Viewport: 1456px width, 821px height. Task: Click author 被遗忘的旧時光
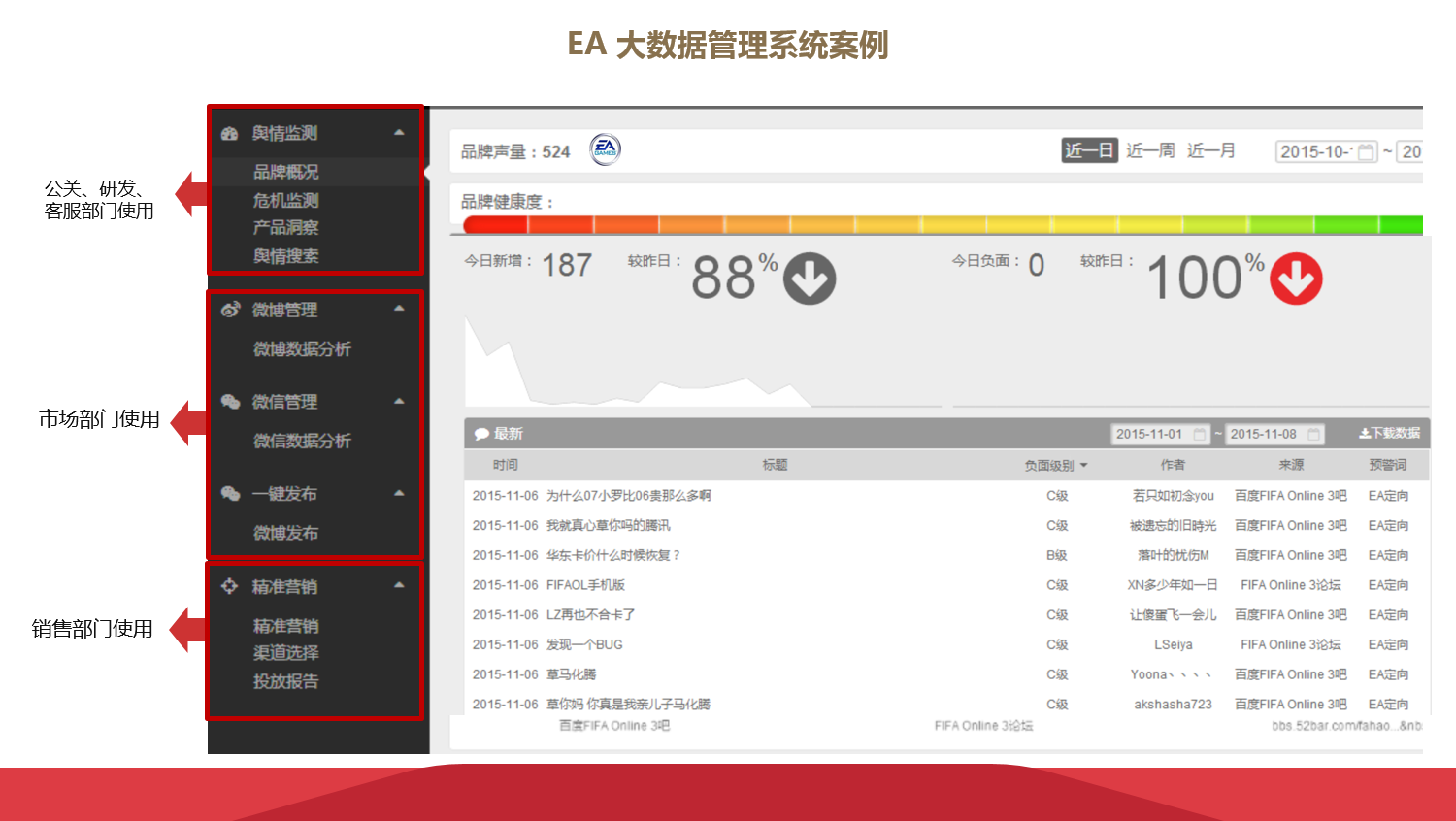[1174, 526]
